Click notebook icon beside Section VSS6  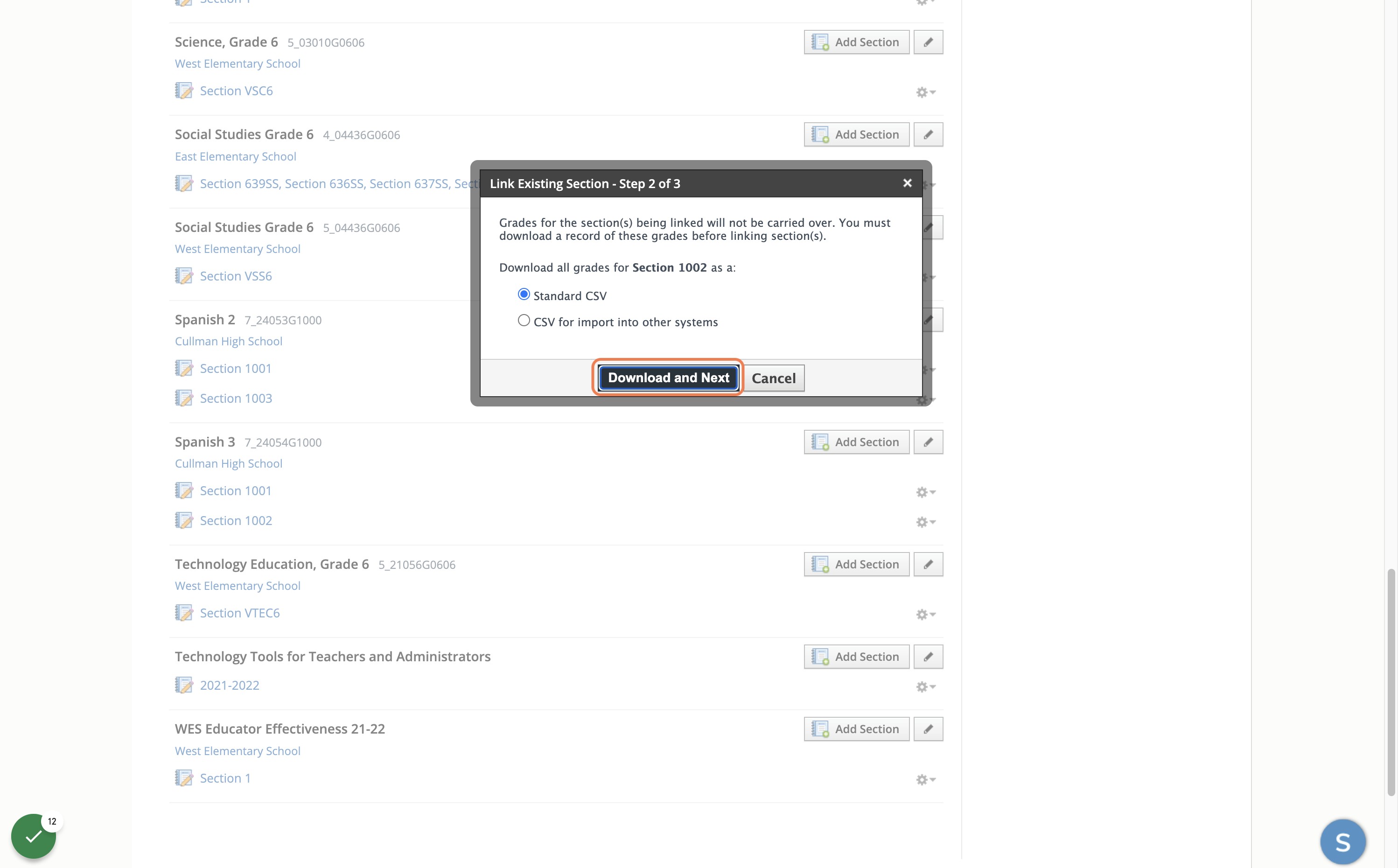pos(184,276)
